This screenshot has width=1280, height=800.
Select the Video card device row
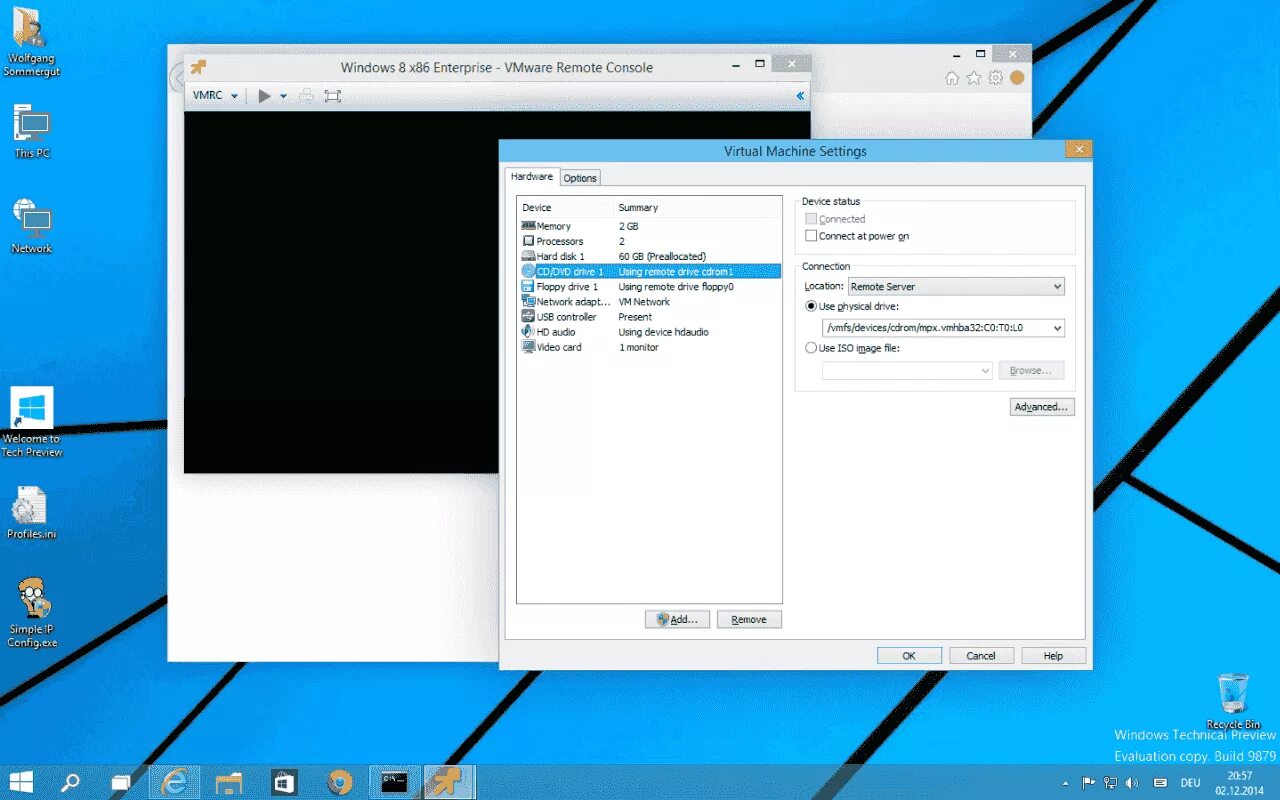tap(649, 347)
